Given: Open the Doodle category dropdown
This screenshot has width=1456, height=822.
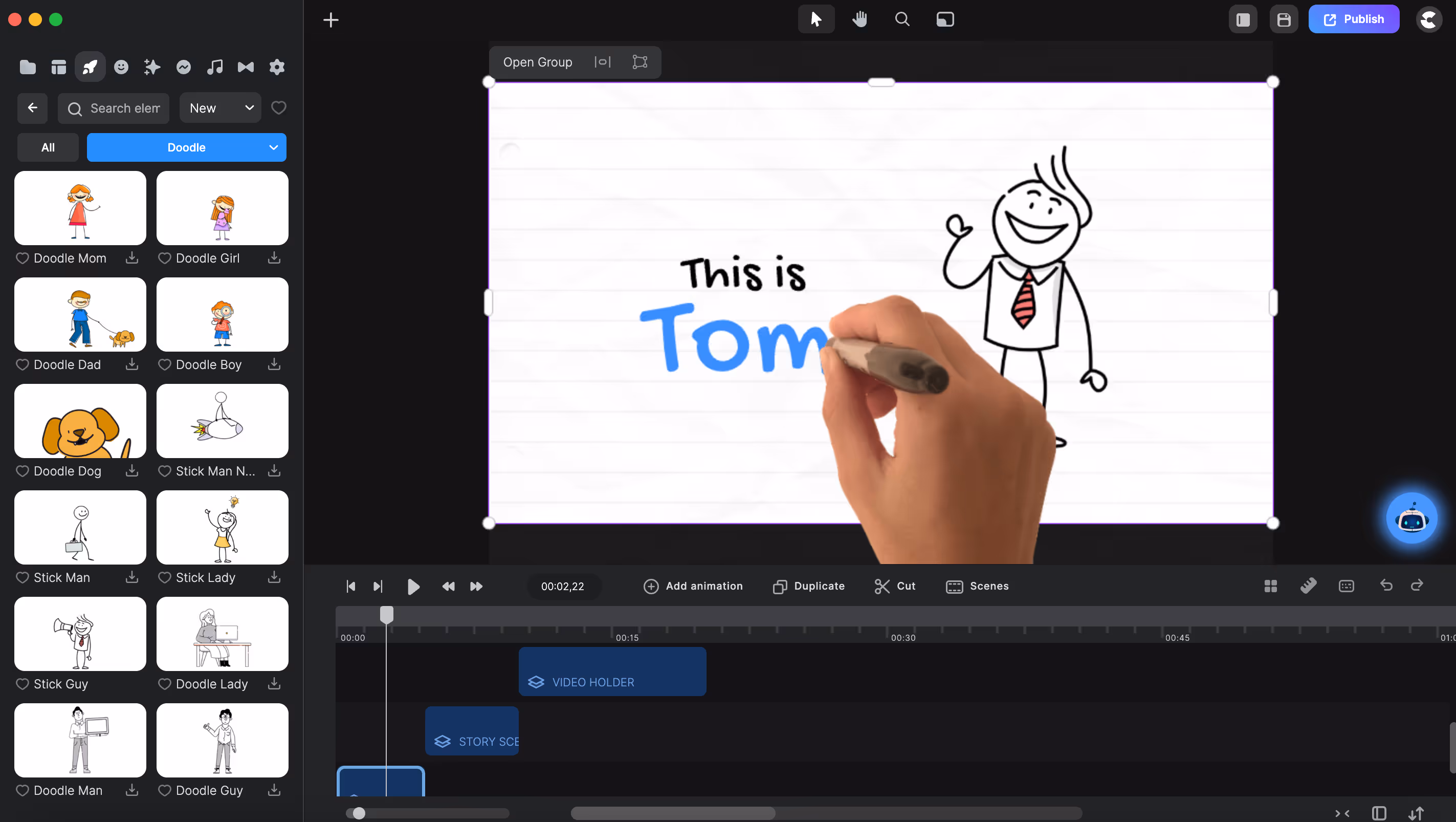Looking at the screenshot, I should coord(187,147).
